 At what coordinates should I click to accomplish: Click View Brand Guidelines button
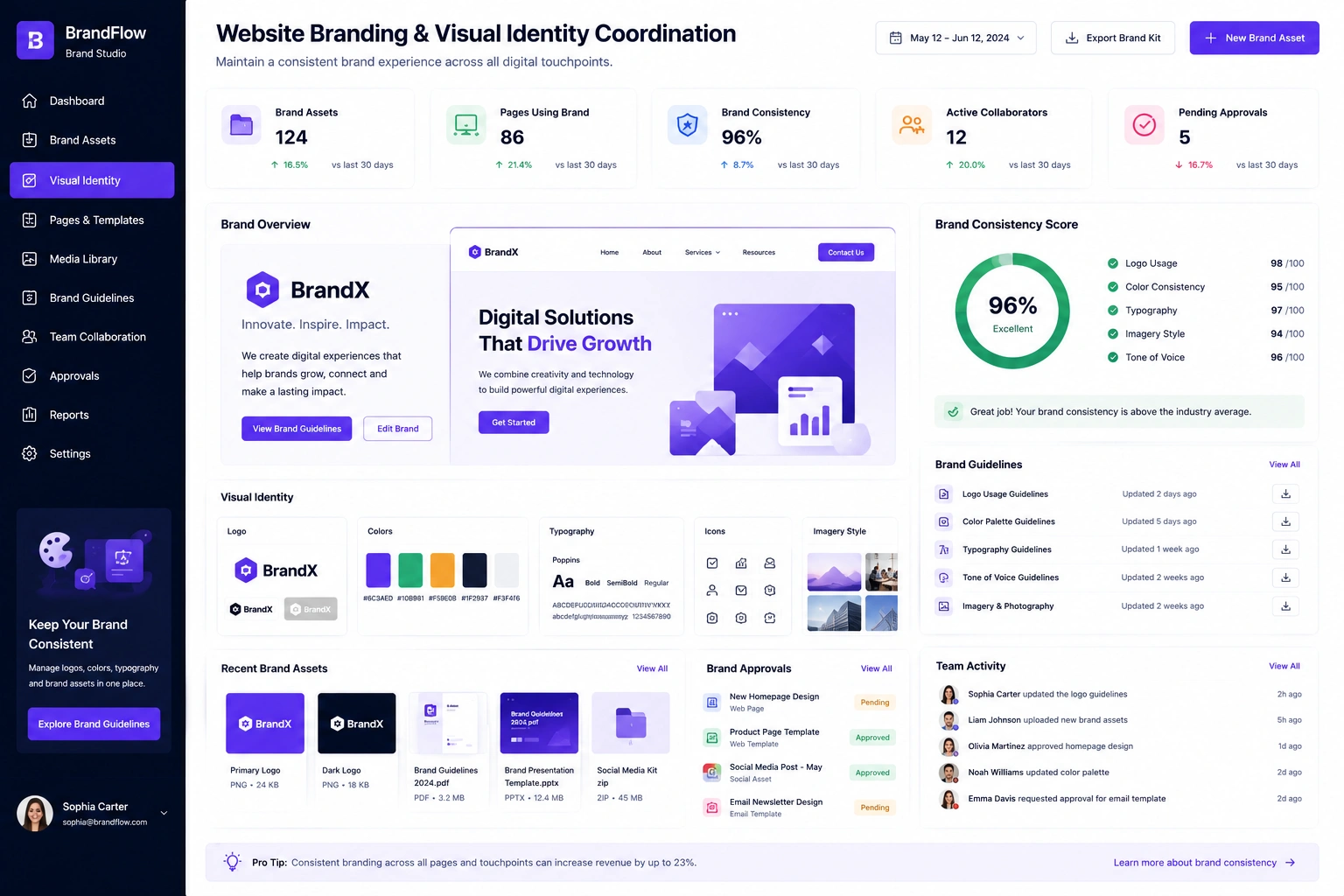click(297, 429)
